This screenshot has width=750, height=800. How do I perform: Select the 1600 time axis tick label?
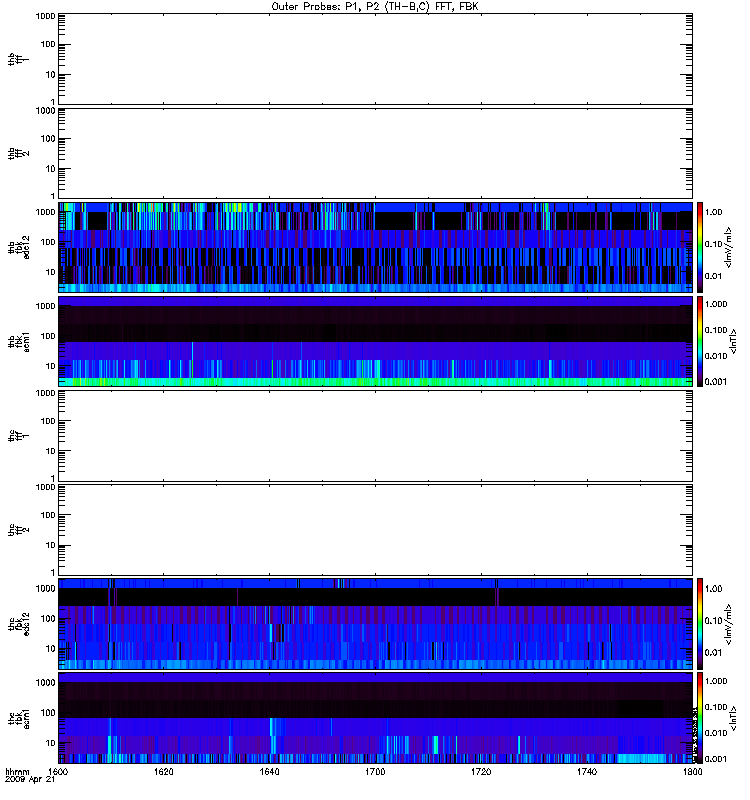59,773
